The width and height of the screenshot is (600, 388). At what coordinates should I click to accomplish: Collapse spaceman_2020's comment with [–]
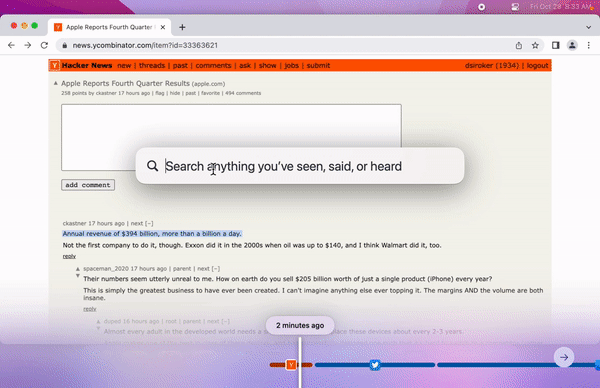tap(216, 269)
